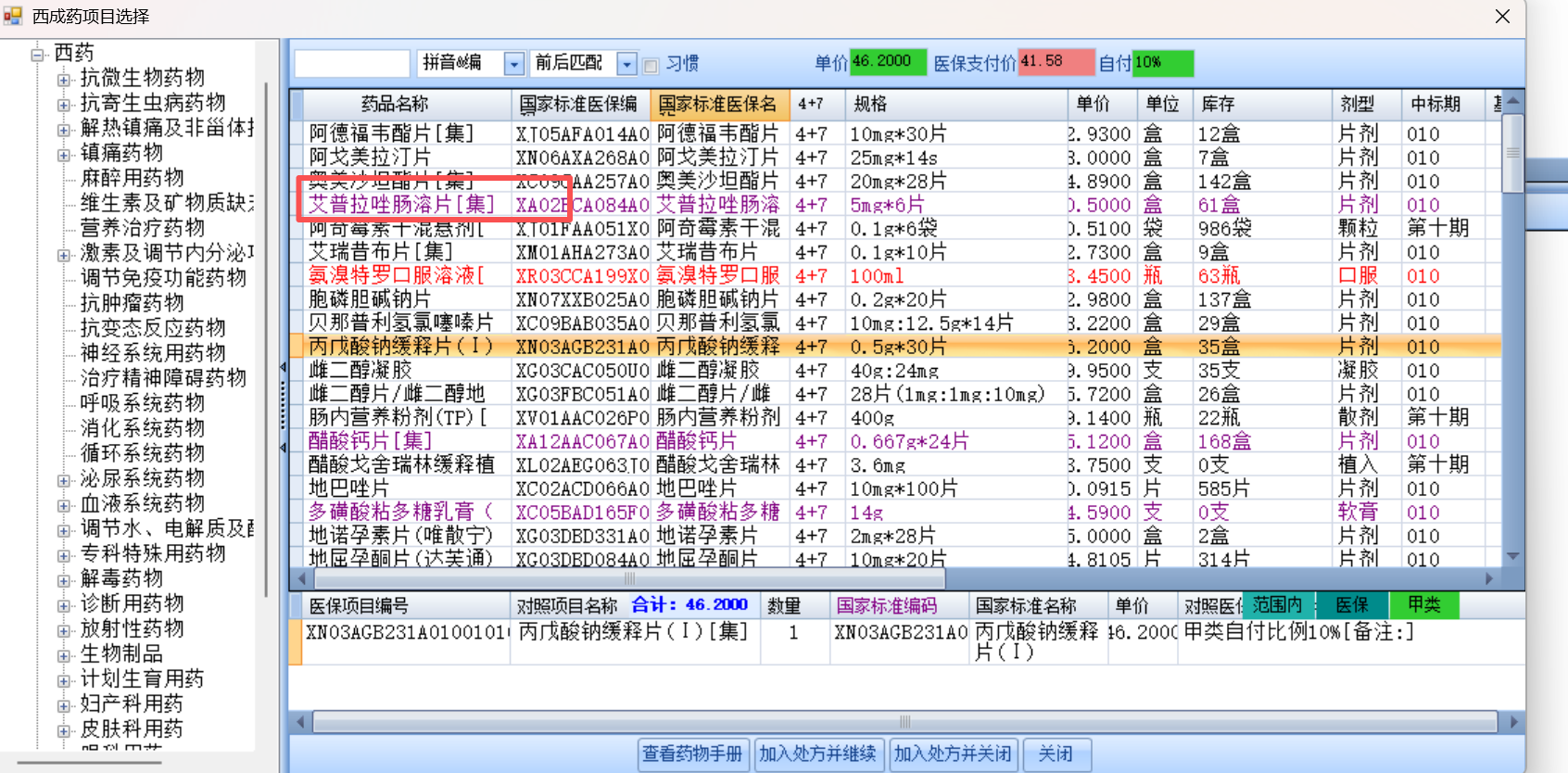Sort by the 国家标准医保名 column header
The image size is (1568, 773).
720,104
